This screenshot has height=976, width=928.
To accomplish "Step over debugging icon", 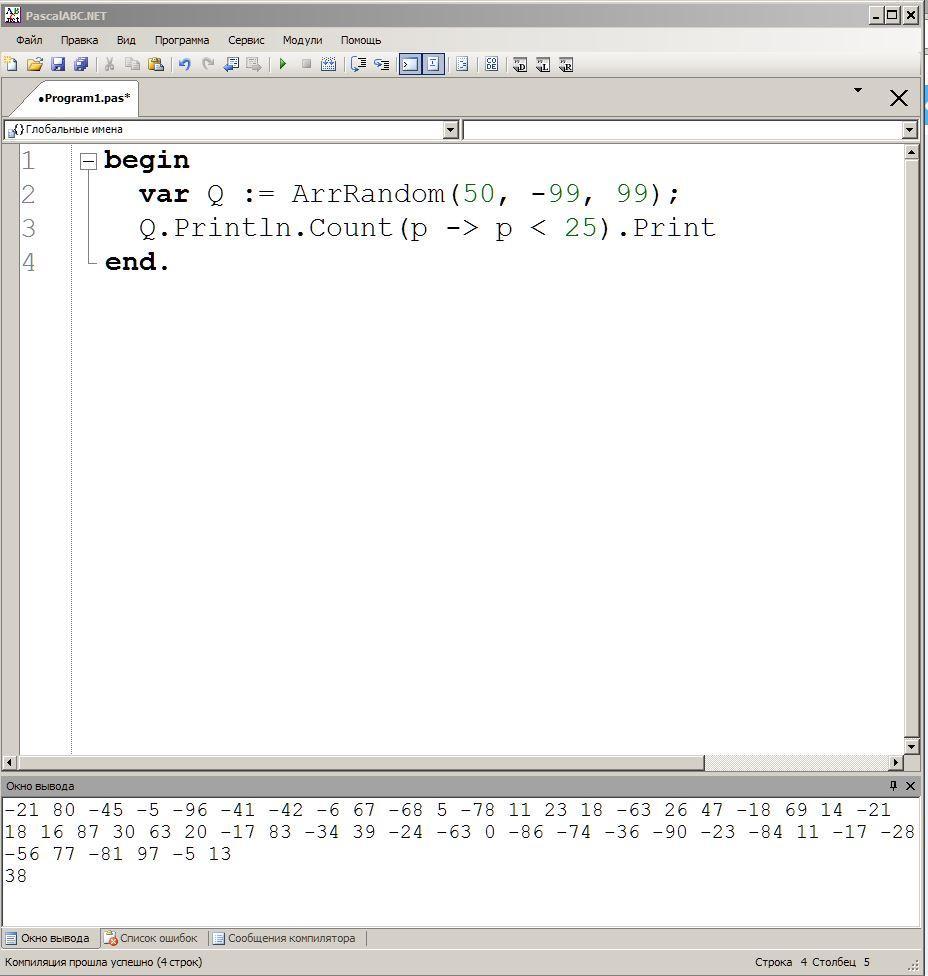I will [358, 64].
